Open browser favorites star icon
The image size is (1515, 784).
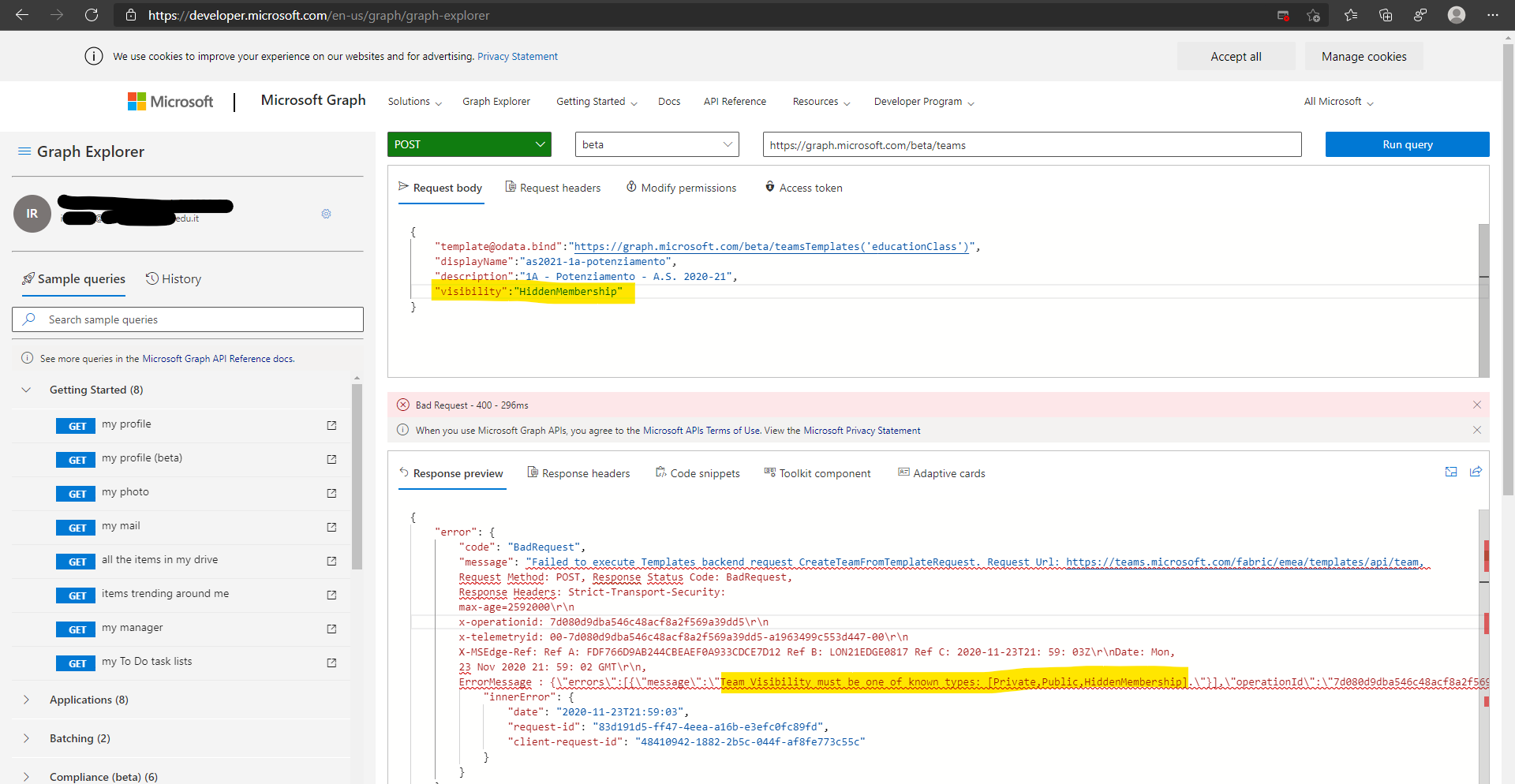click(1350, 15)
